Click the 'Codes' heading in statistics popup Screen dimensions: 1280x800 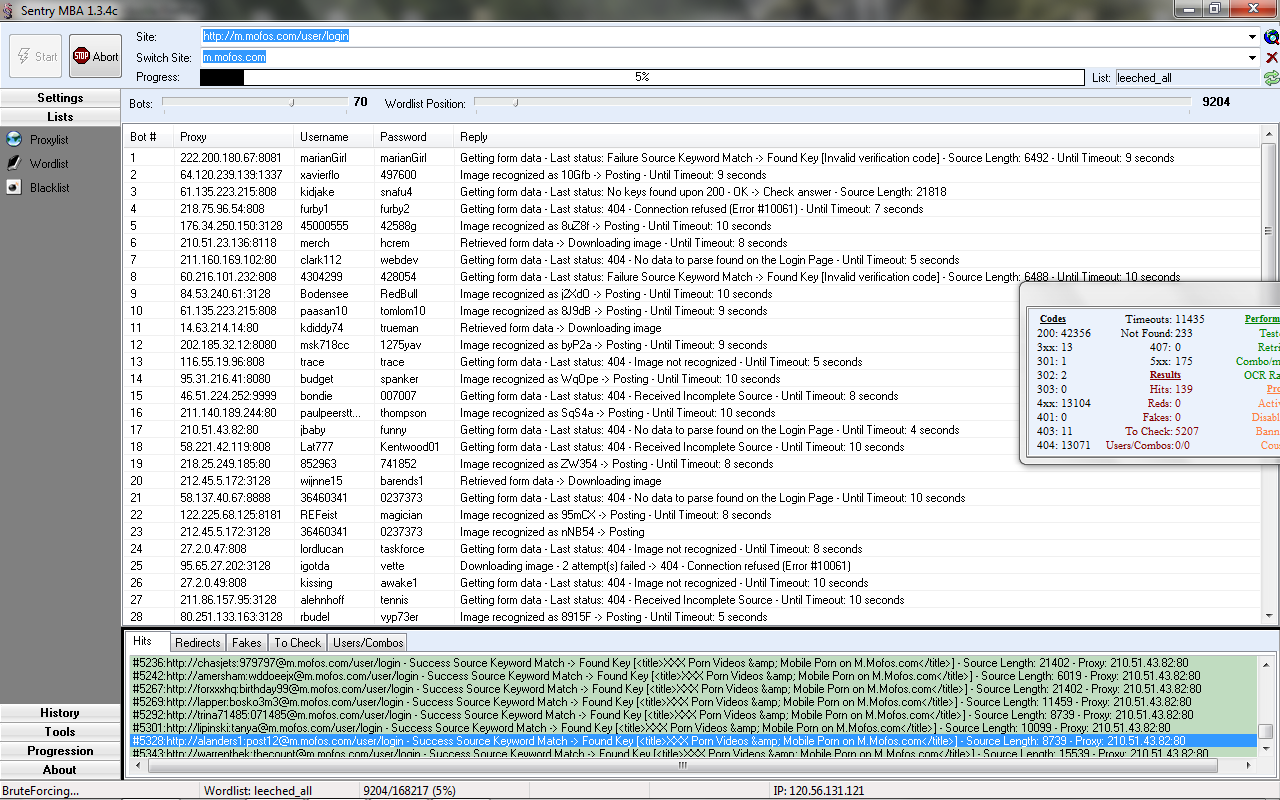pyautogui.click(x=1052, y=319)
